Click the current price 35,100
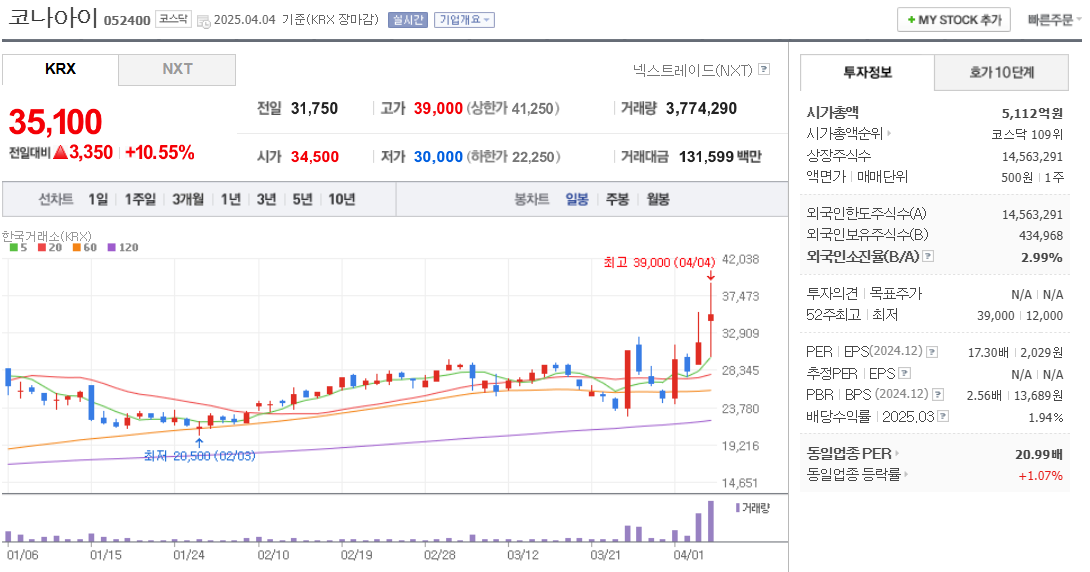Viewport: 1090px width, 572px height. point(56,122)
